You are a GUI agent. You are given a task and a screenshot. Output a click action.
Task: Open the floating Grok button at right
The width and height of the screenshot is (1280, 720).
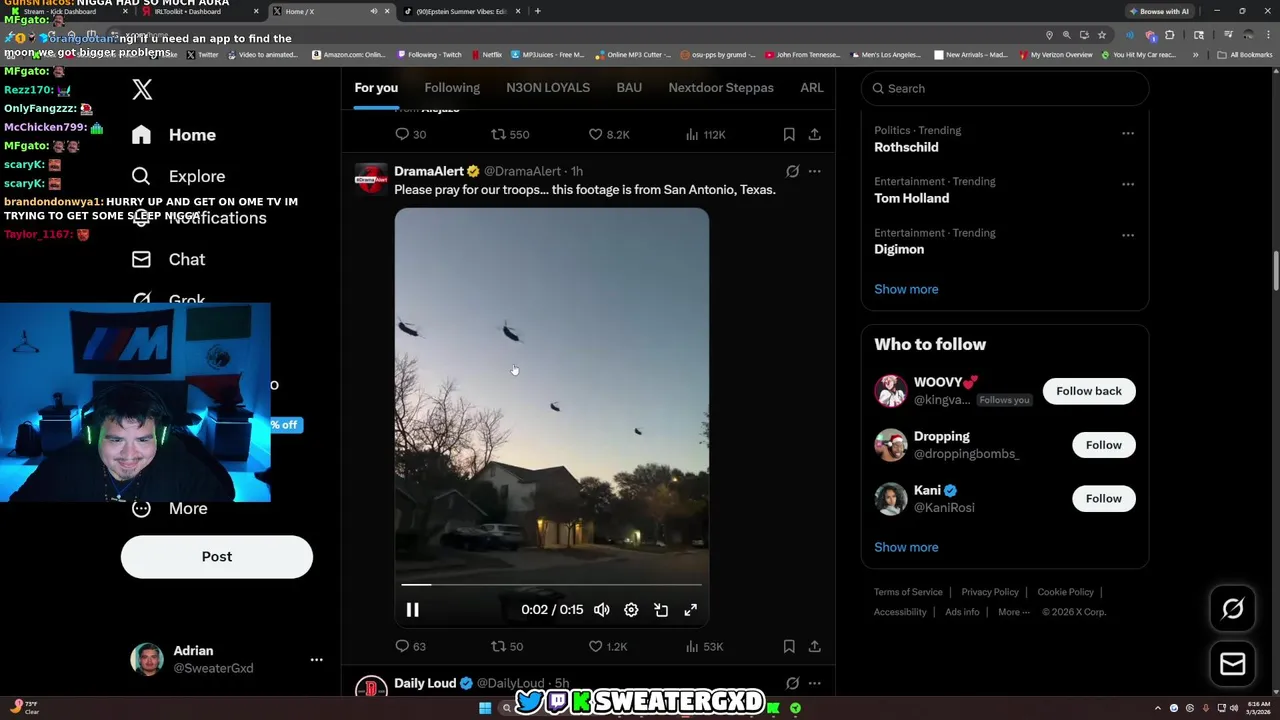[1232, 608]
